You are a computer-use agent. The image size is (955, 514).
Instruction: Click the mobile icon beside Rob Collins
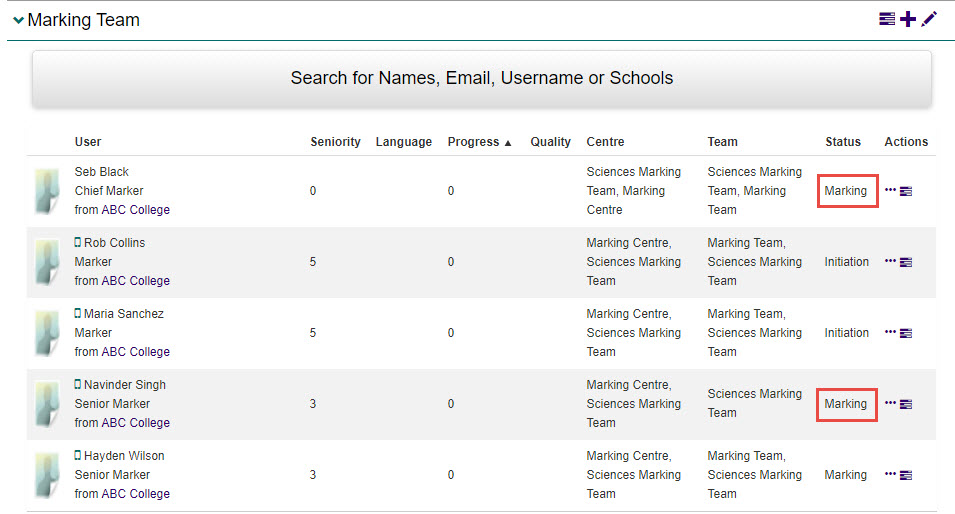tap(78, 243)
